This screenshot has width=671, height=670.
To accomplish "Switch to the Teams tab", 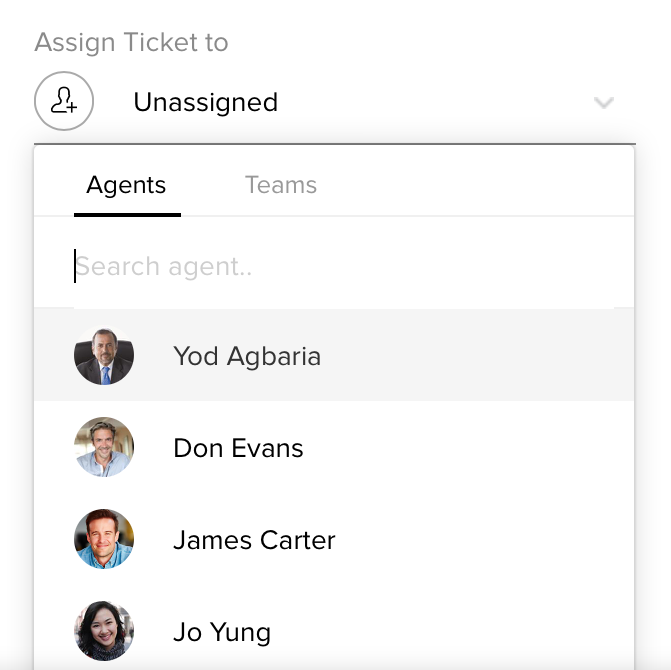I will point(280,185).
